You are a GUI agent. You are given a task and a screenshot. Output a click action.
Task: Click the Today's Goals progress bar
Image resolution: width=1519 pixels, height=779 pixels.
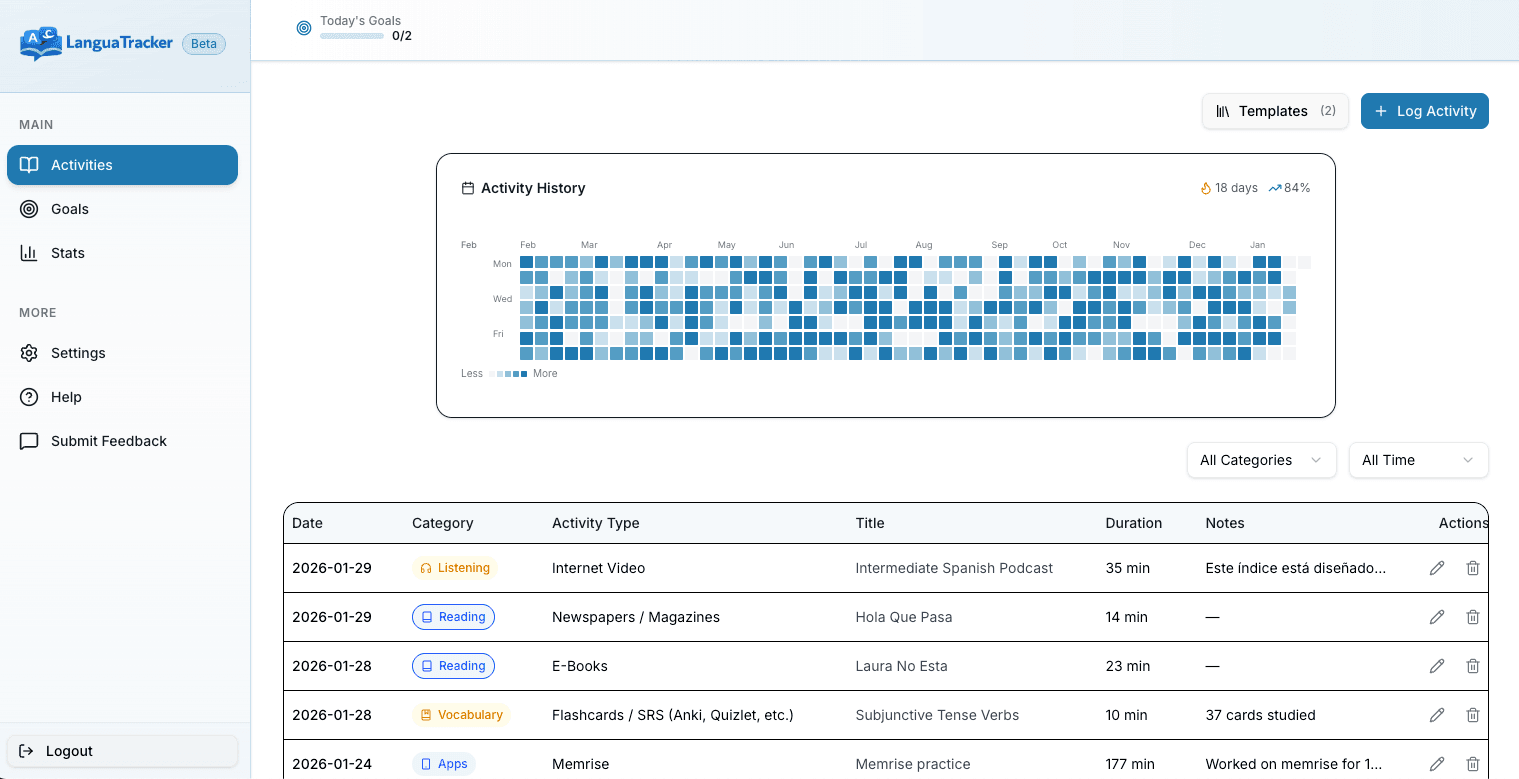(x=351, y=35)
